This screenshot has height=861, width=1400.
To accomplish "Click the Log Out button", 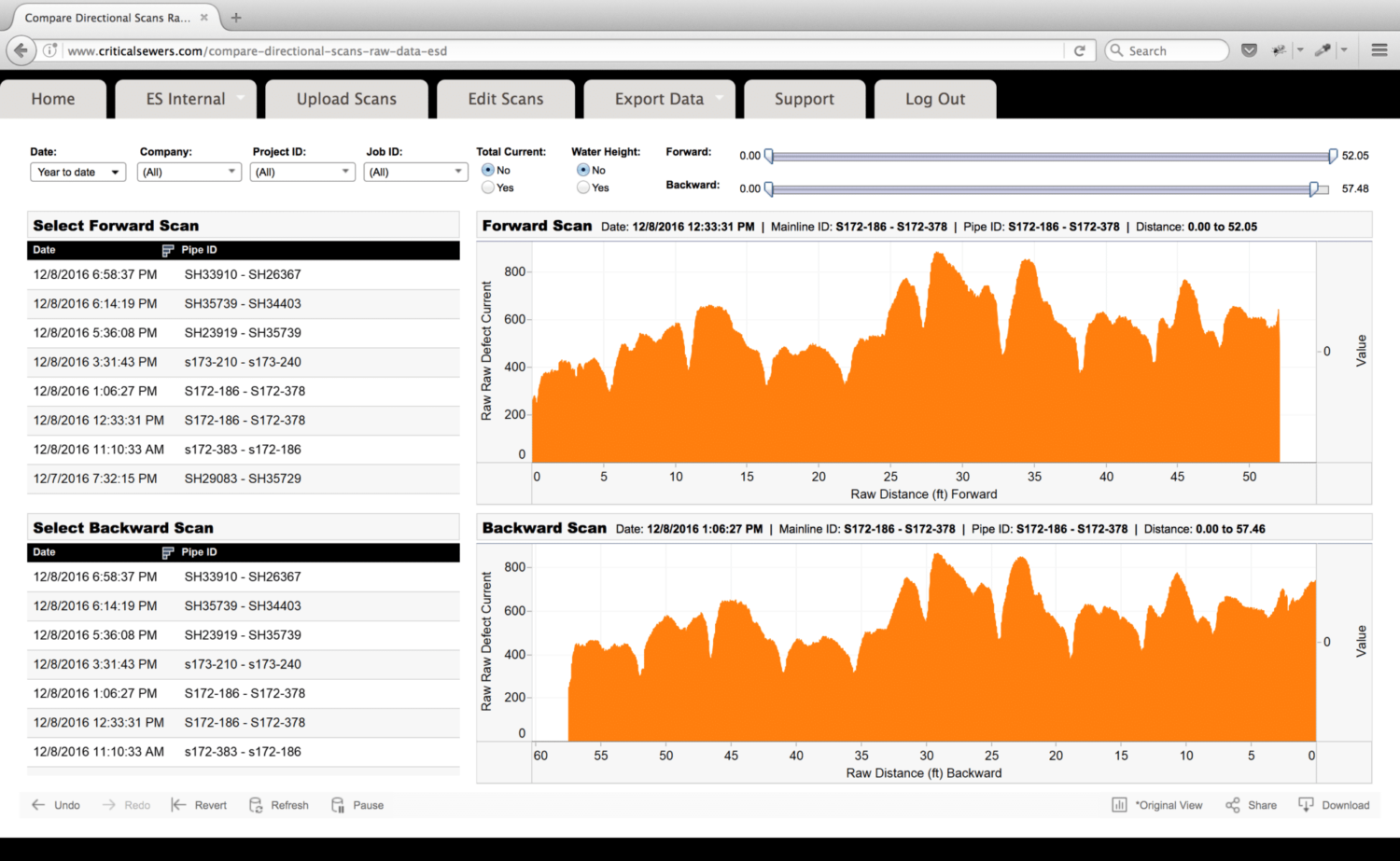I will click(x=934, y=99).
